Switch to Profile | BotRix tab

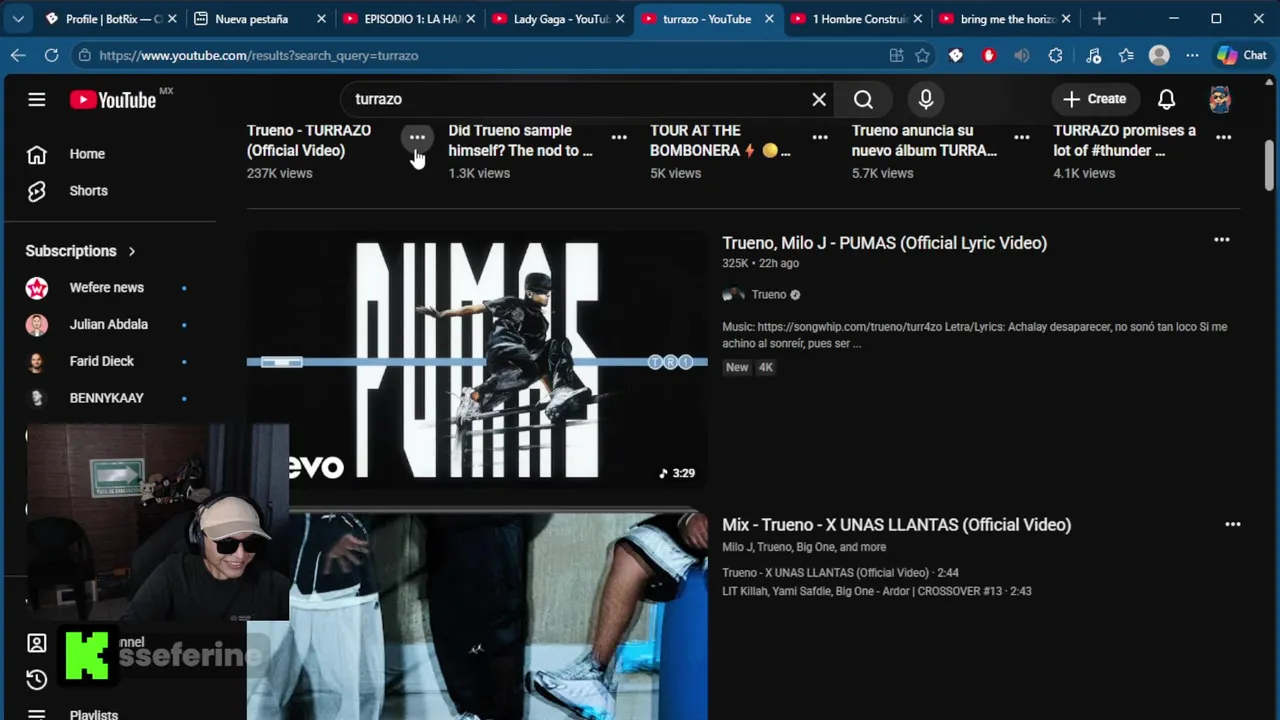tap(111, 18)
